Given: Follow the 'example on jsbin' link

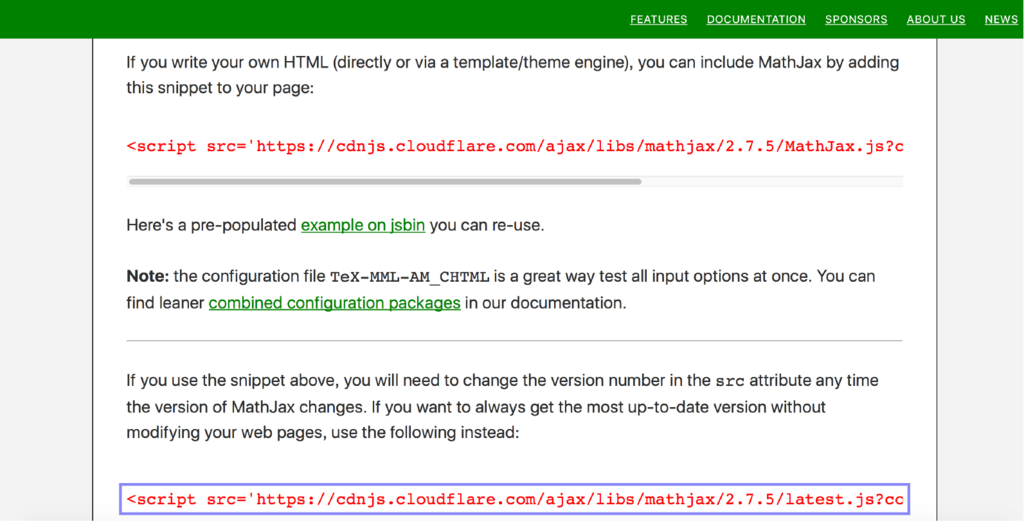Looking at the screenshot, I should 363,226.
